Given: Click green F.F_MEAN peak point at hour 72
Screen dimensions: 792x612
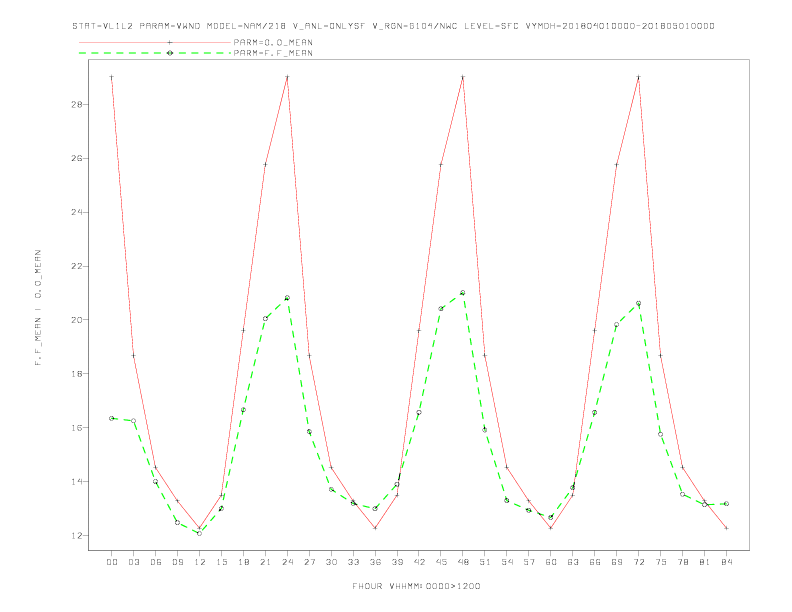Looking at the screenshot, I should coord(638,303).
